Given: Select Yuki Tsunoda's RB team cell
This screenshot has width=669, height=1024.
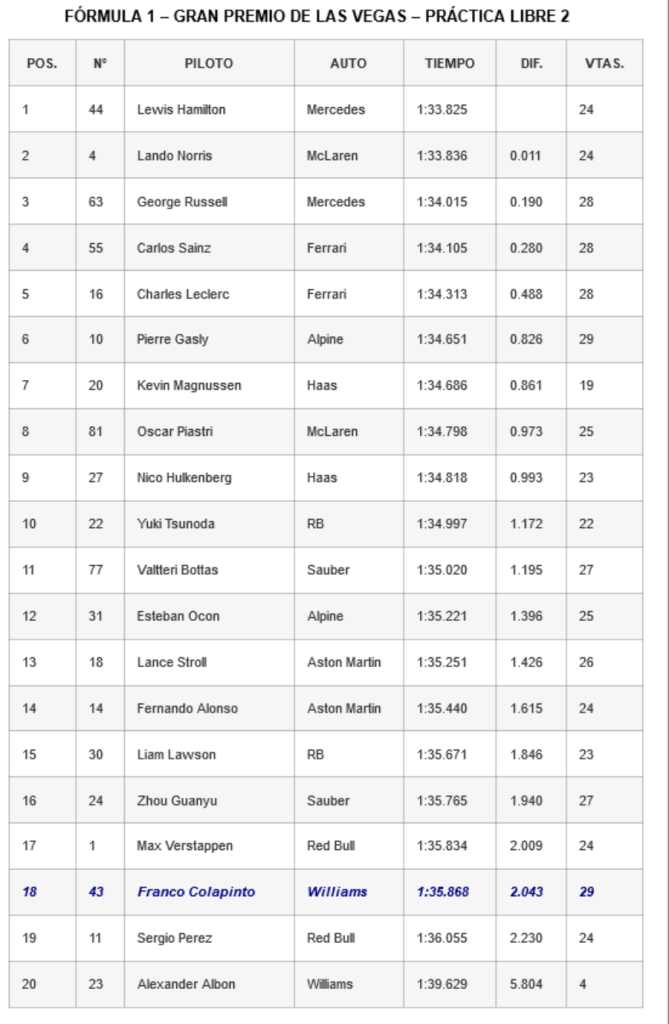Looking at the screenshot, I should click(316, 524).
